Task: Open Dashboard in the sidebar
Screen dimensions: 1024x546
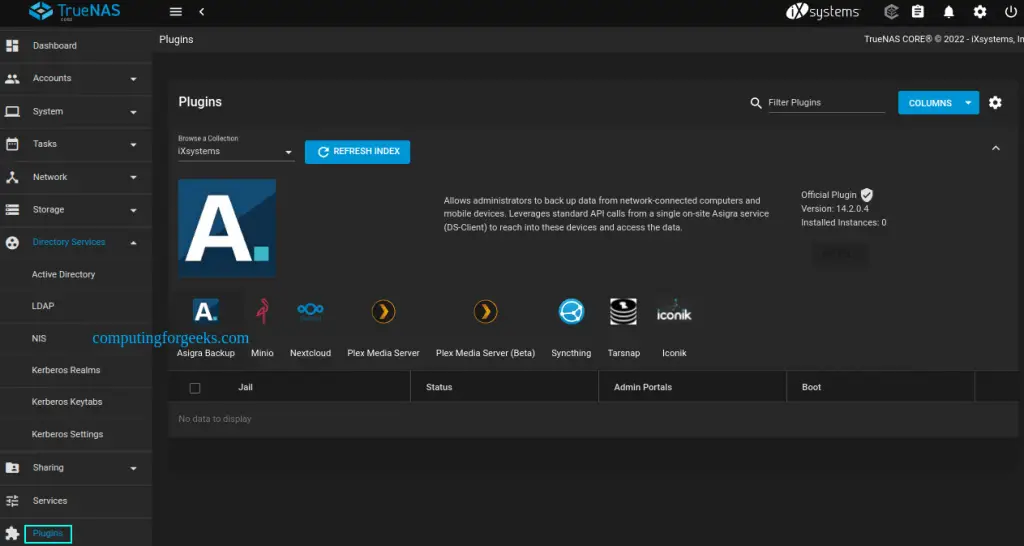Action: (x=55, y=46)
